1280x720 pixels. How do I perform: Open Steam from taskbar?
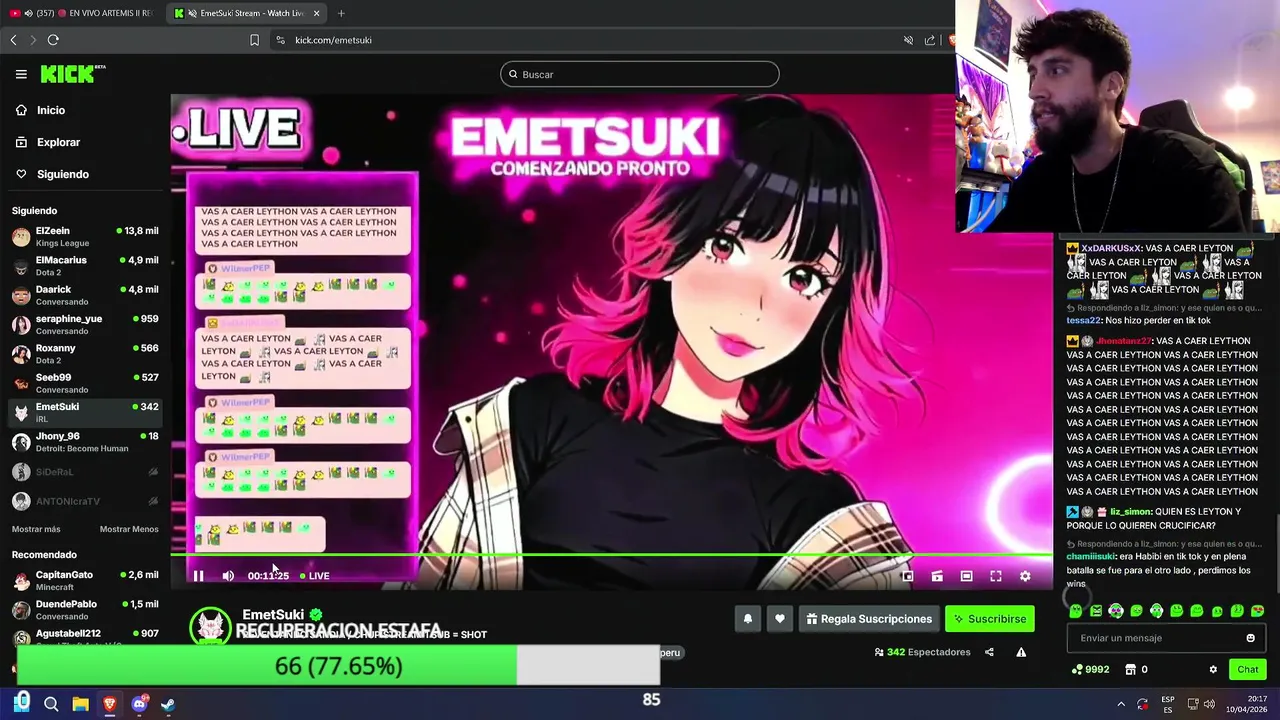click(x=168, y=704)
